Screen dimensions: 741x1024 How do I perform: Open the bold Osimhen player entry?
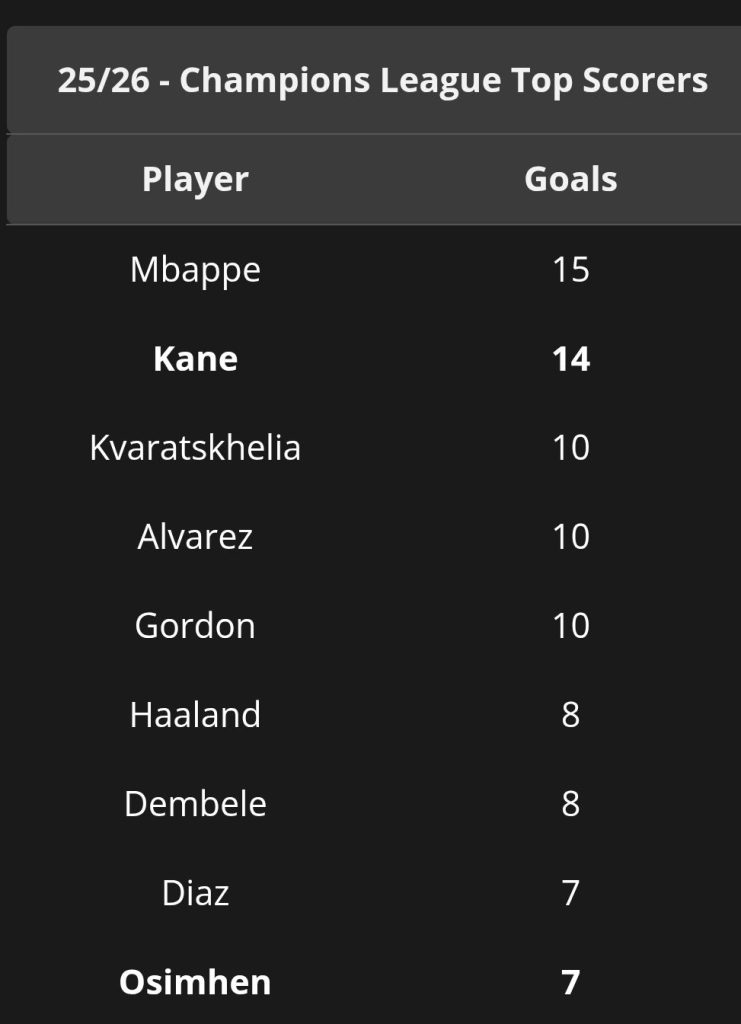pyautogui.click(x=195, y=982)
